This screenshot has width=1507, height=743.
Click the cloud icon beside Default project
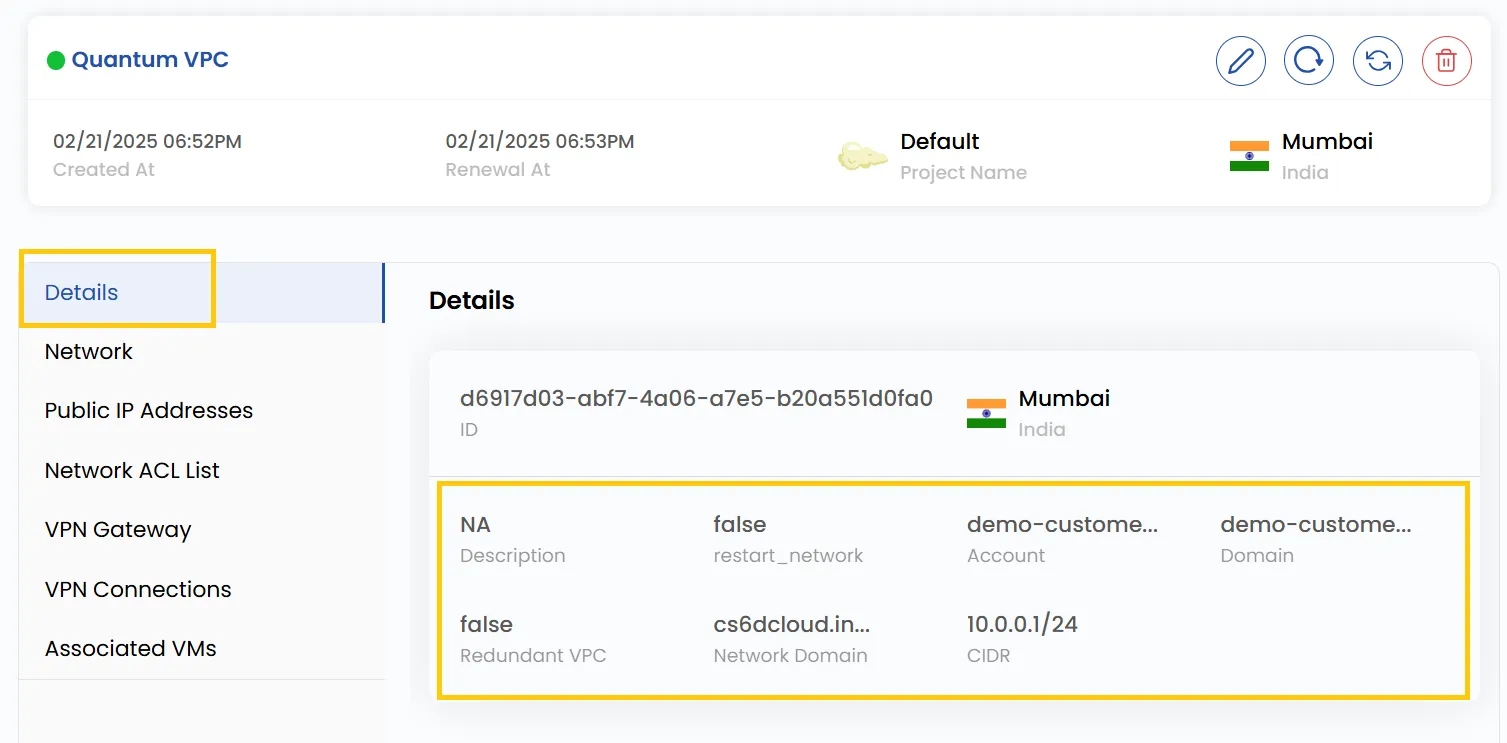coord(862,156)
